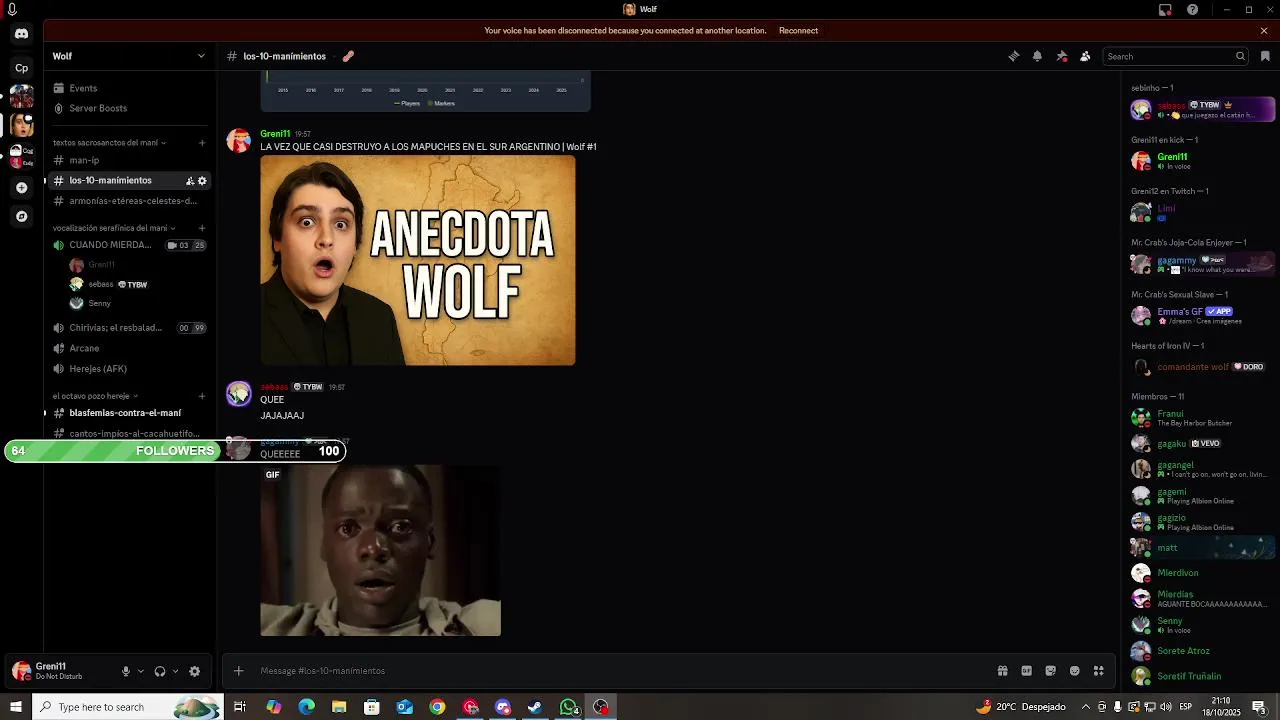Collapse el octavo pozo hereje category
Image resolution: width=1280 pixels, height=720 pixels.
[95, 396]
